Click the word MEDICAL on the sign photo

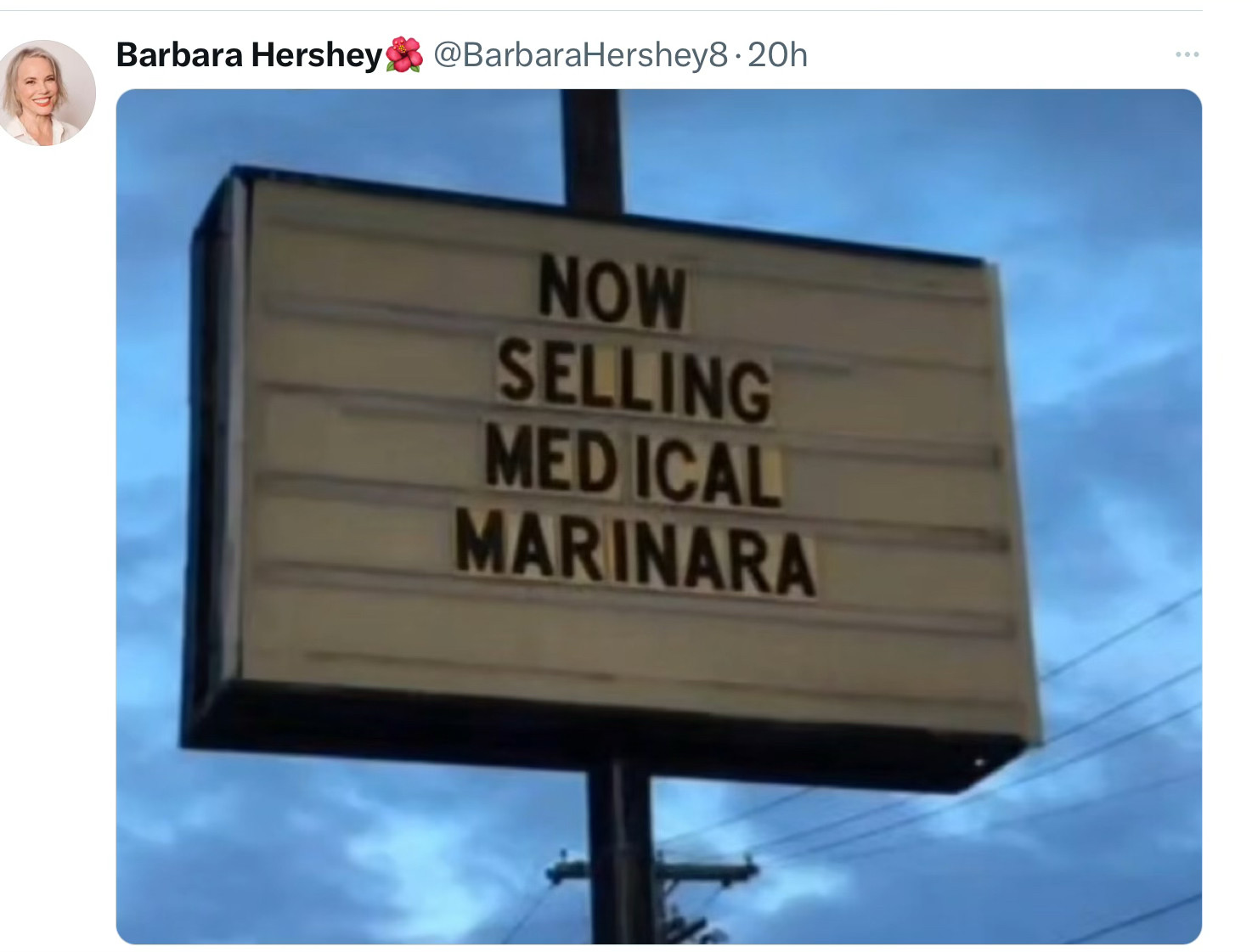click(x=634, y=466)
